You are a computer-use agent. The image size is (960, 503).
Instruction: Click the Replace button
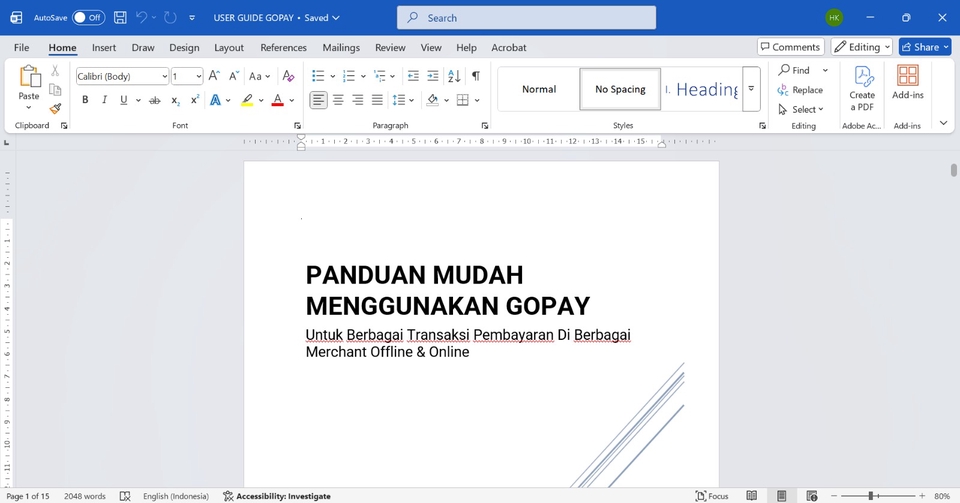click(x=800, y=90)
